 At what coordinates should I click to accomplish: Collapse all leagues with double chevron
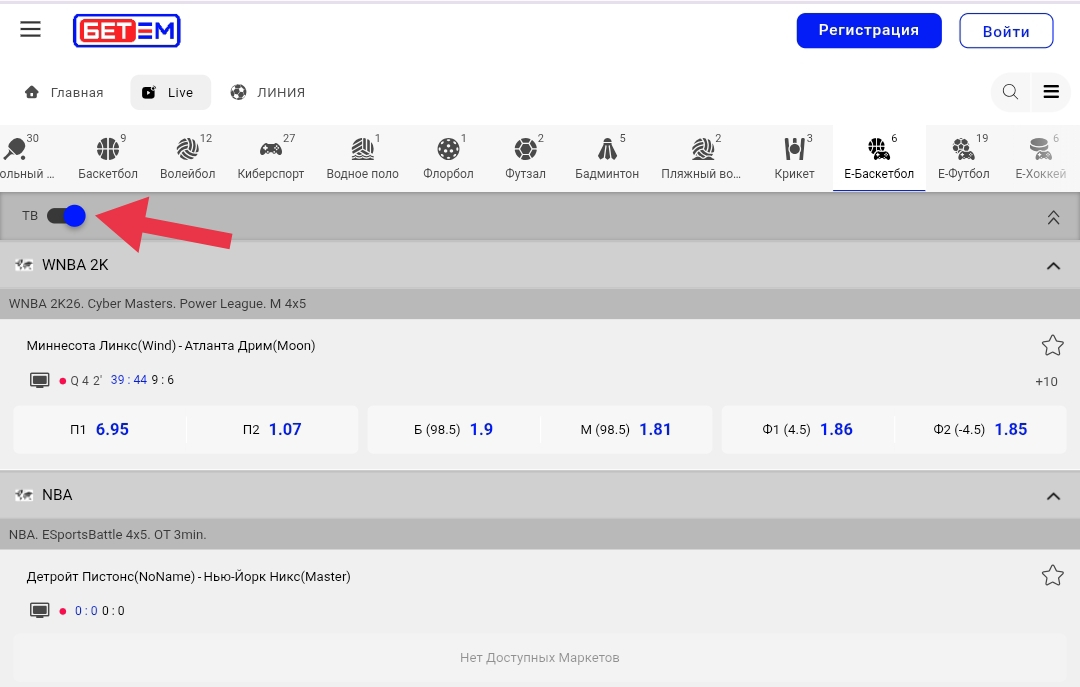[1053, 217]
